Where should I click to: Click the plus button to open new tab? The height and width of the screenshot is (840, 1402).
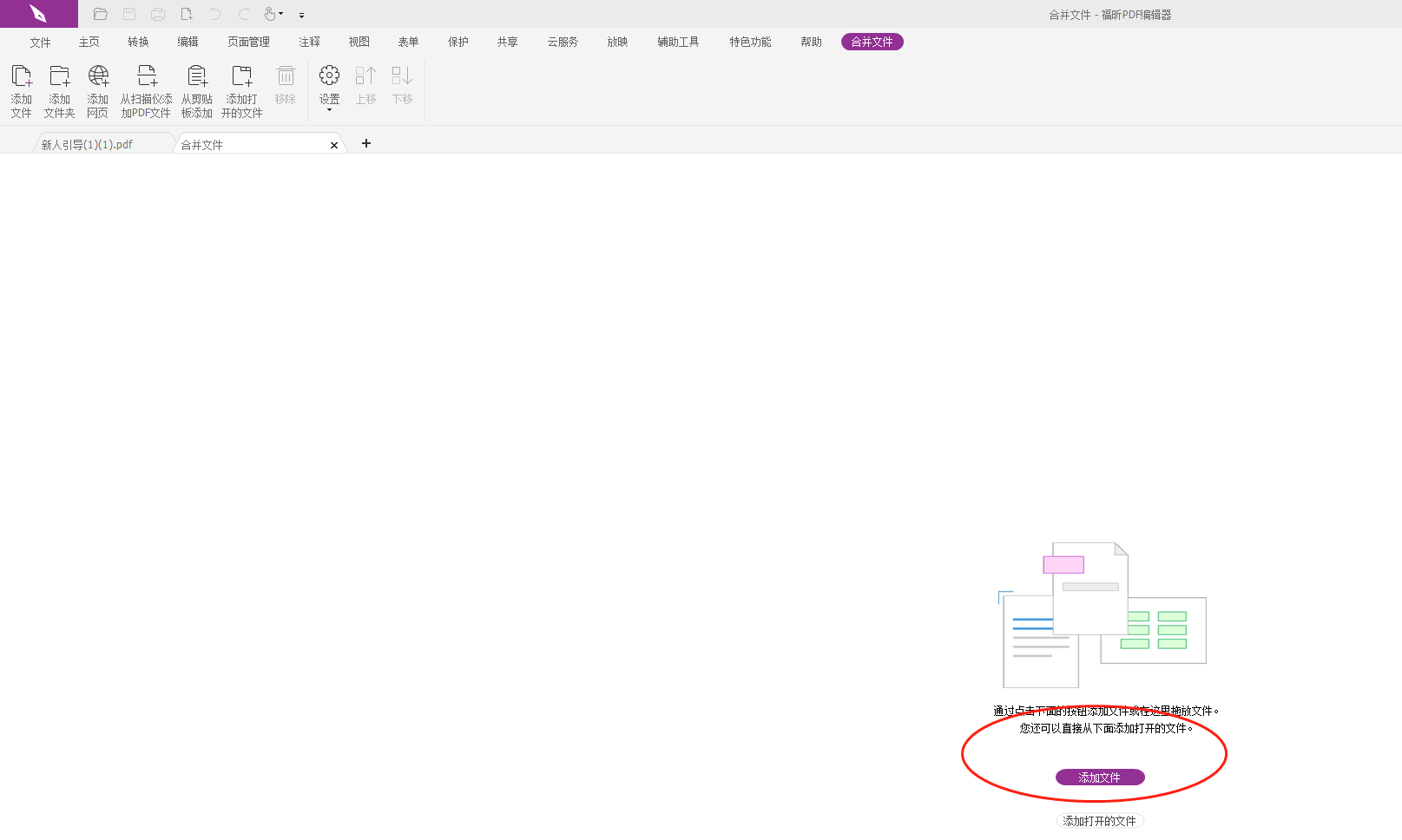tap(366, 143)
